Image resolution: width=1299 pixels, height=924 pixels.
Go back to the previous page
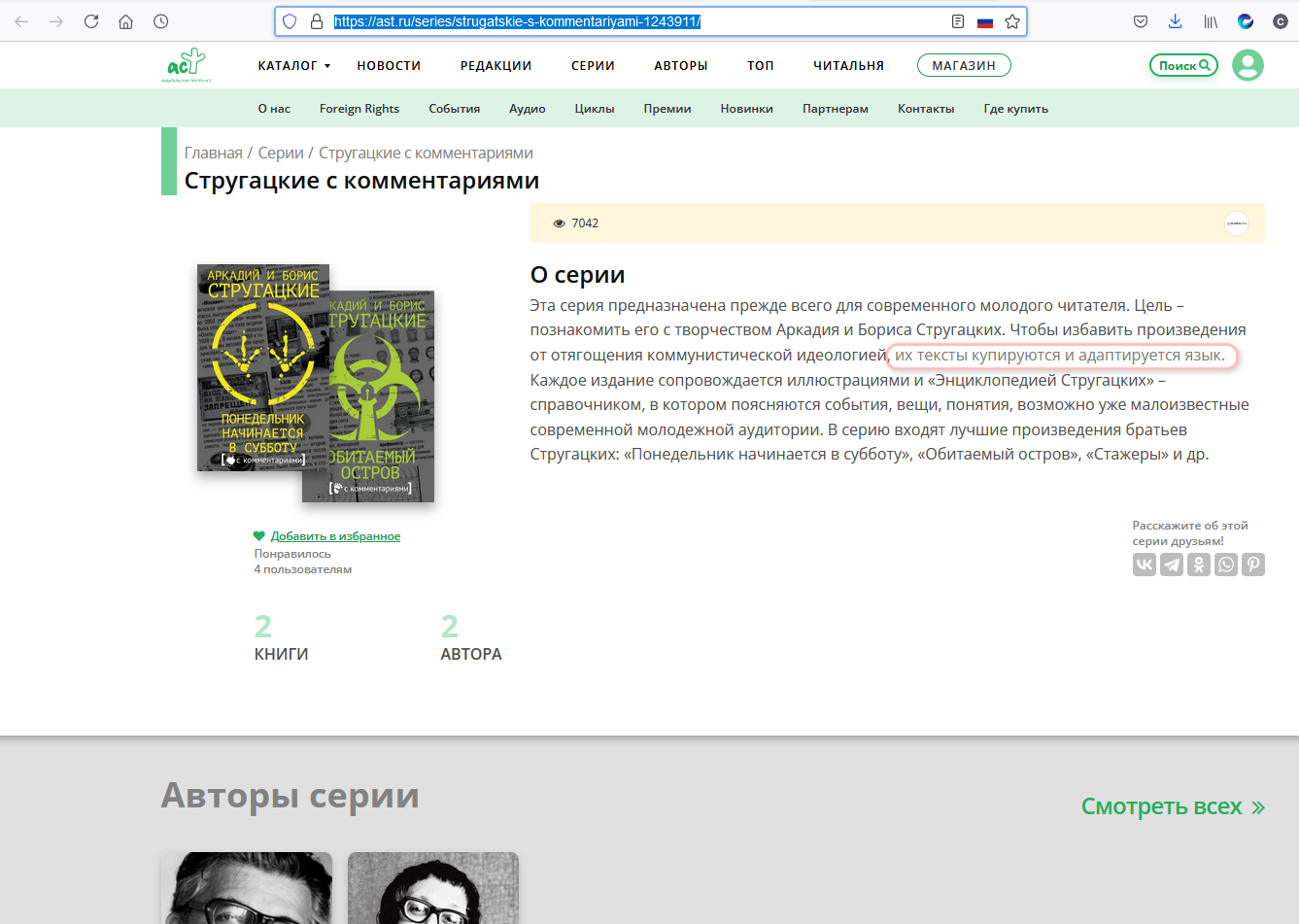point(21,21)
